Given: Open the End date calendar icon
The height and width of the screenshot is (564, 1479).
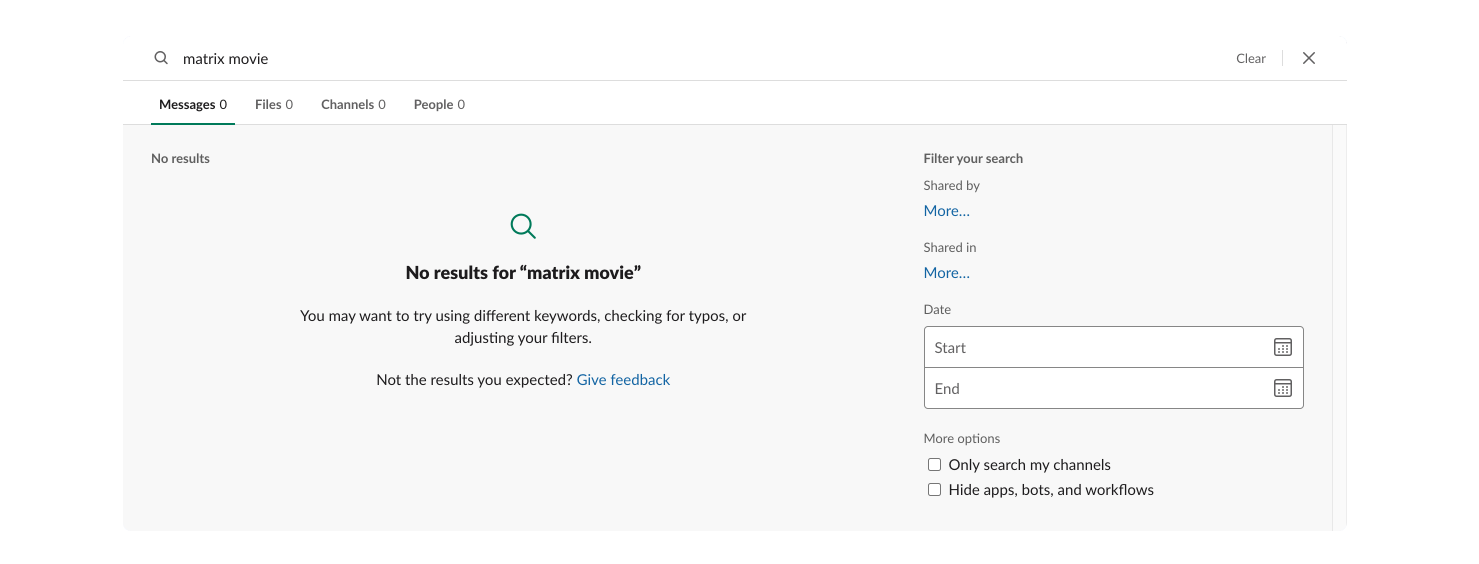Looking at the screenshot, I should [x=1283, y=388].
